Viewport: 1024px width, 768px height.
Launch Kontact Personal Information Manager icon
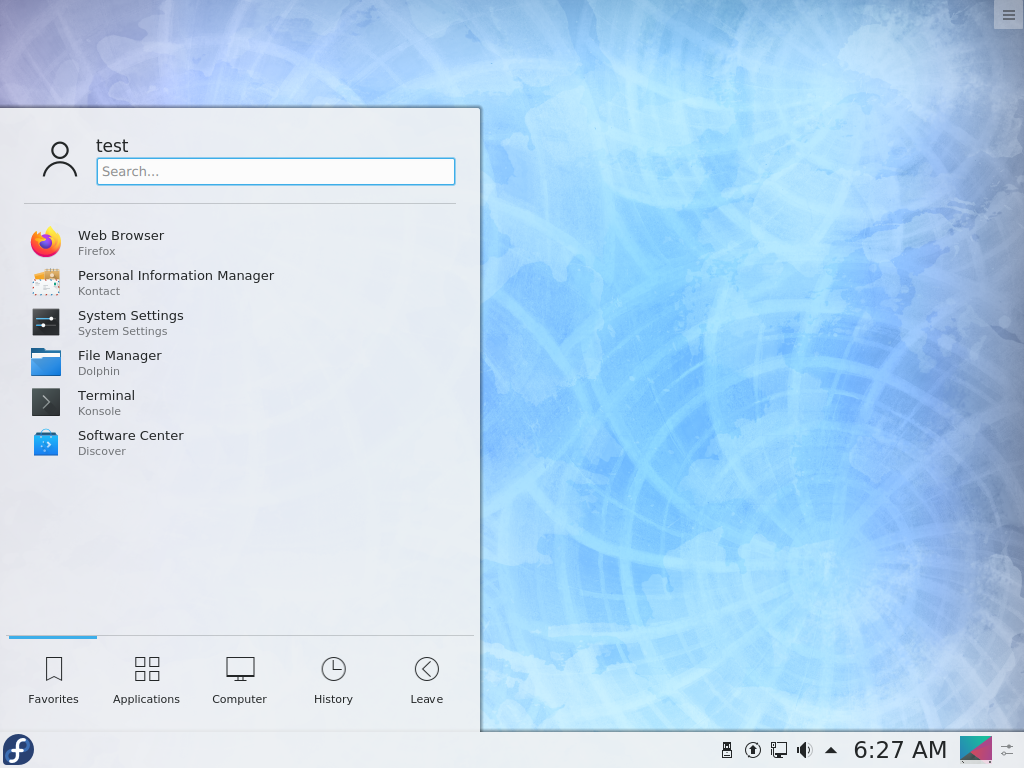46,282
